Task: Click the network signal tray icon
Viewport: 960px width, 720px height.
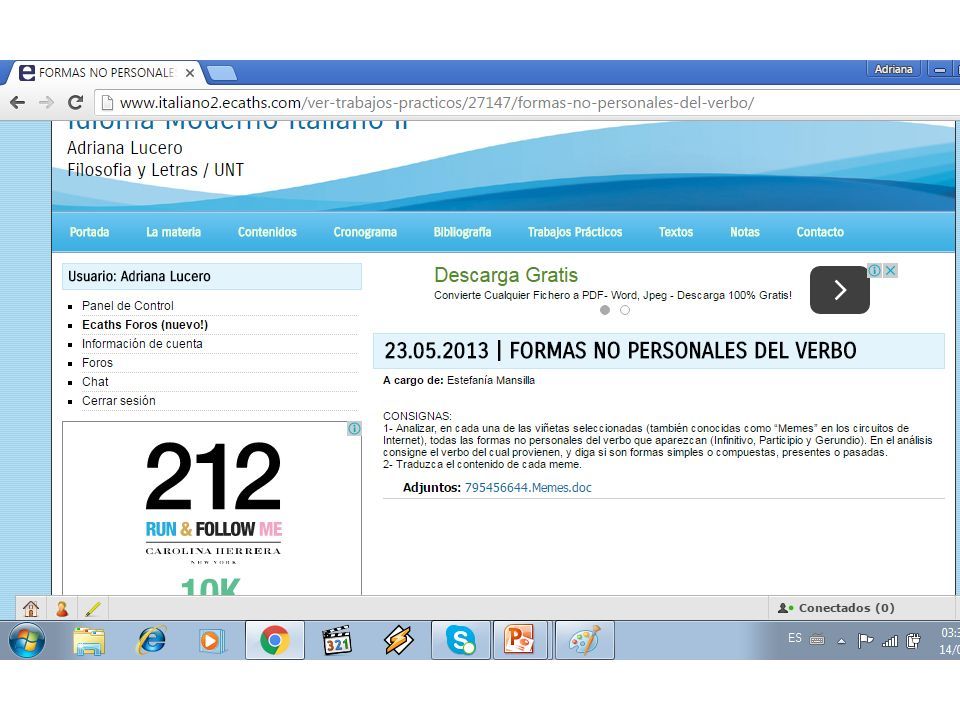Action: click(890, 640)
